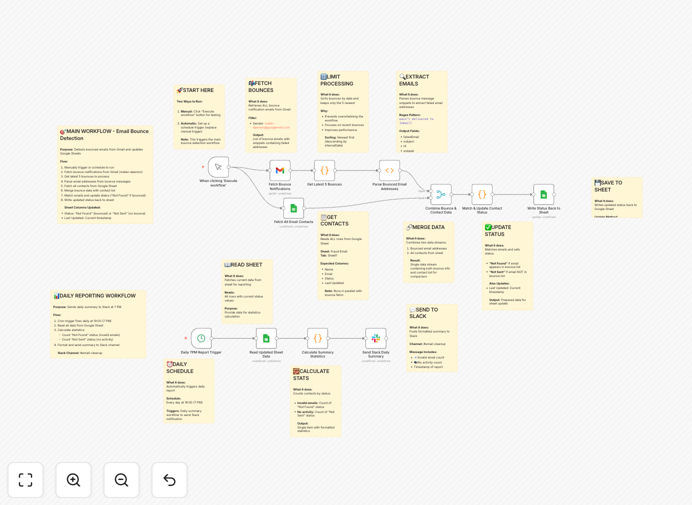Viewport: 692px width, 505px height.
Task: Select the FETCH BOUNCES sticky note
Action: (x=271, y=115)
